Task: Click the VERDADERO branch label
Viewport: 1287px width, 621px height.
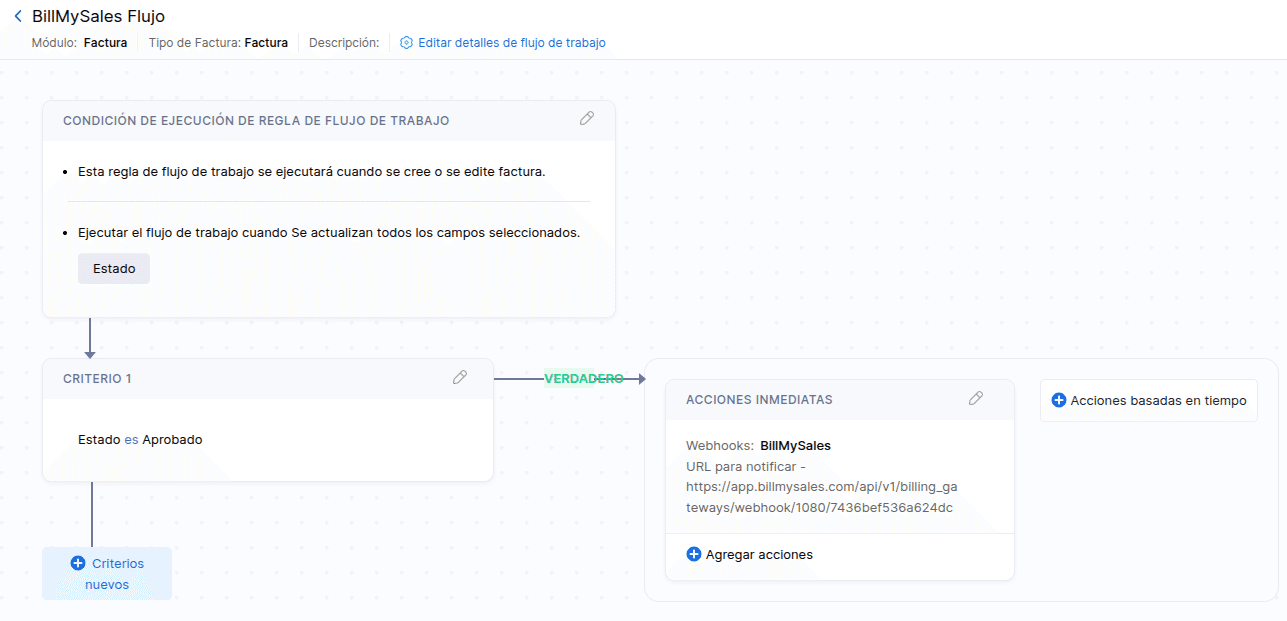Action: point(583,379)
